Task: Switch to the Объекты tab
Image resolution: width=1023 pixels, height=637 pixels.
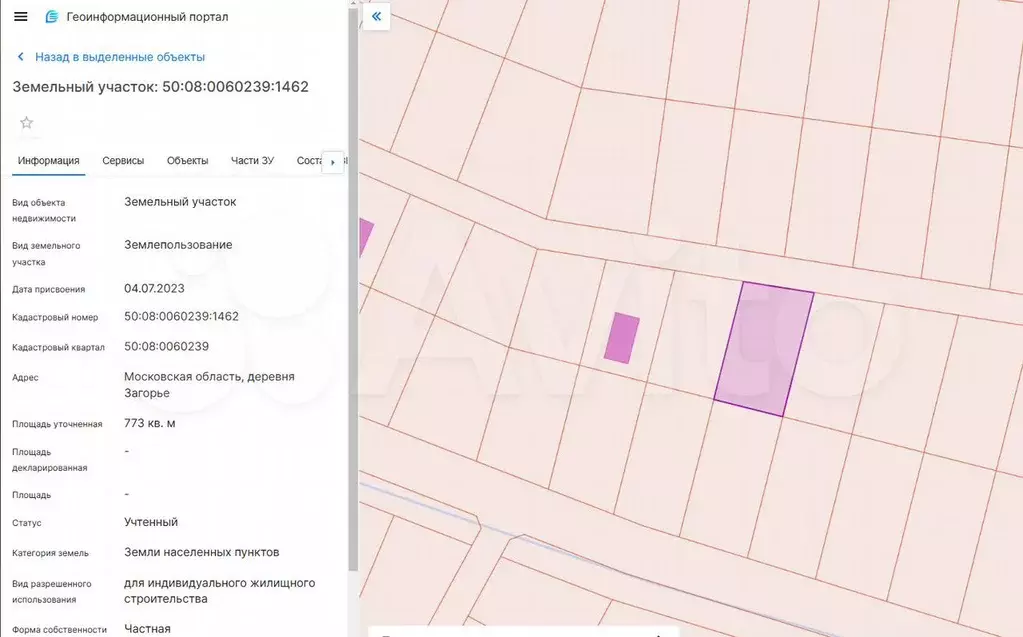Action: click(187, 161)
